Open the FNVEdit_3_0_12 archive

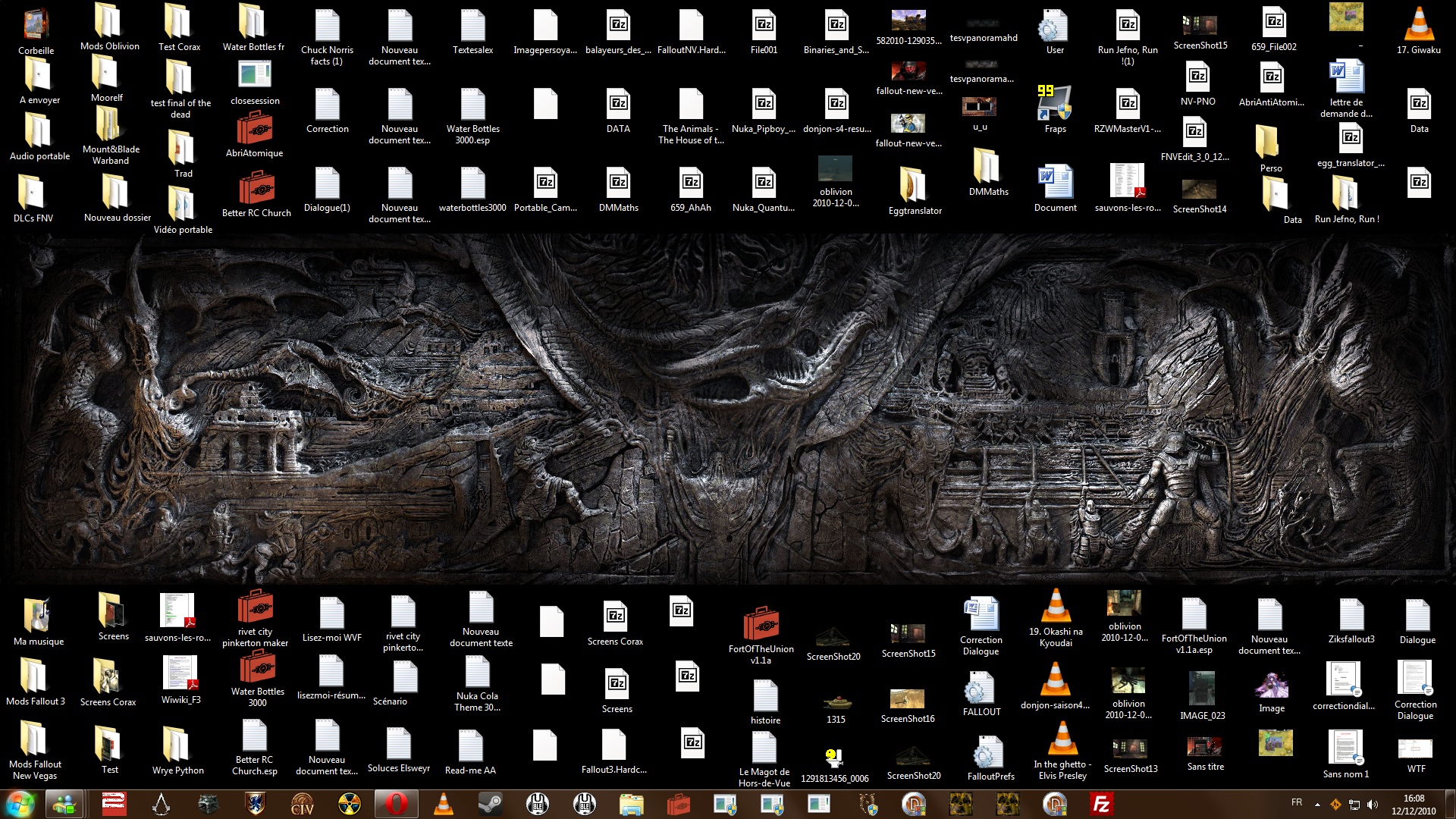1194,140
